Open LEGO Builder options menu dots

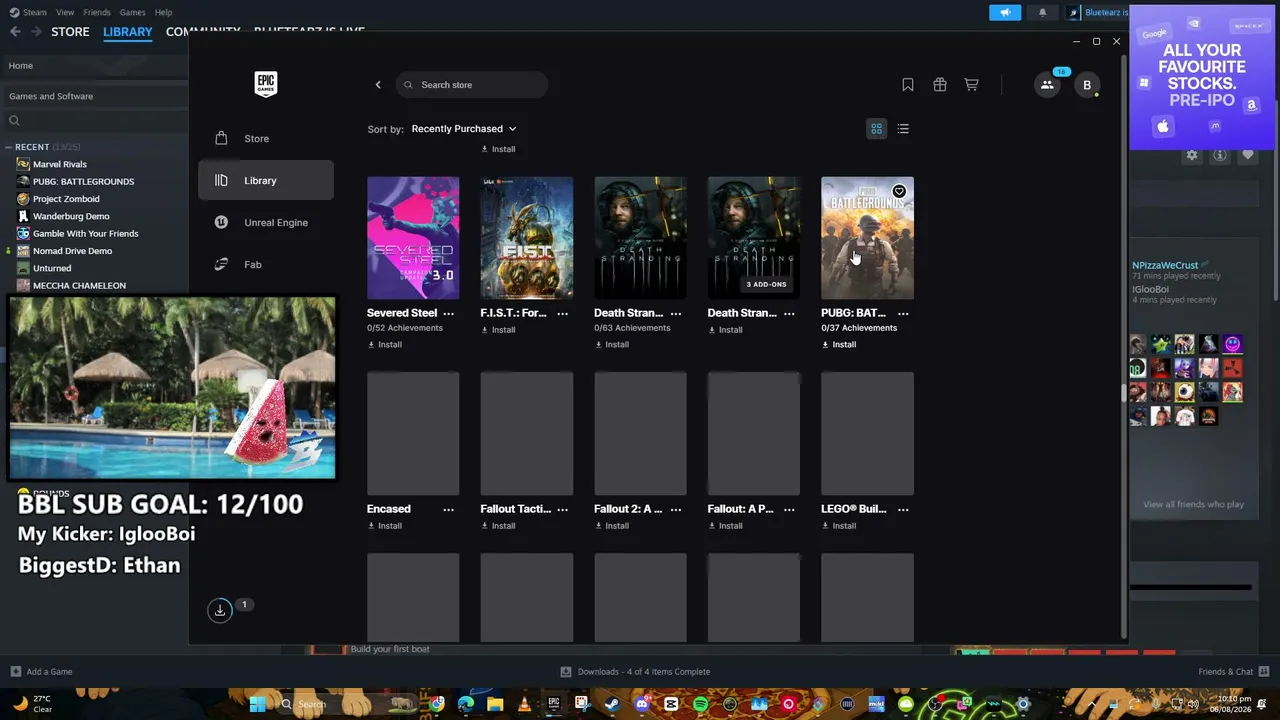coord(903,509)
